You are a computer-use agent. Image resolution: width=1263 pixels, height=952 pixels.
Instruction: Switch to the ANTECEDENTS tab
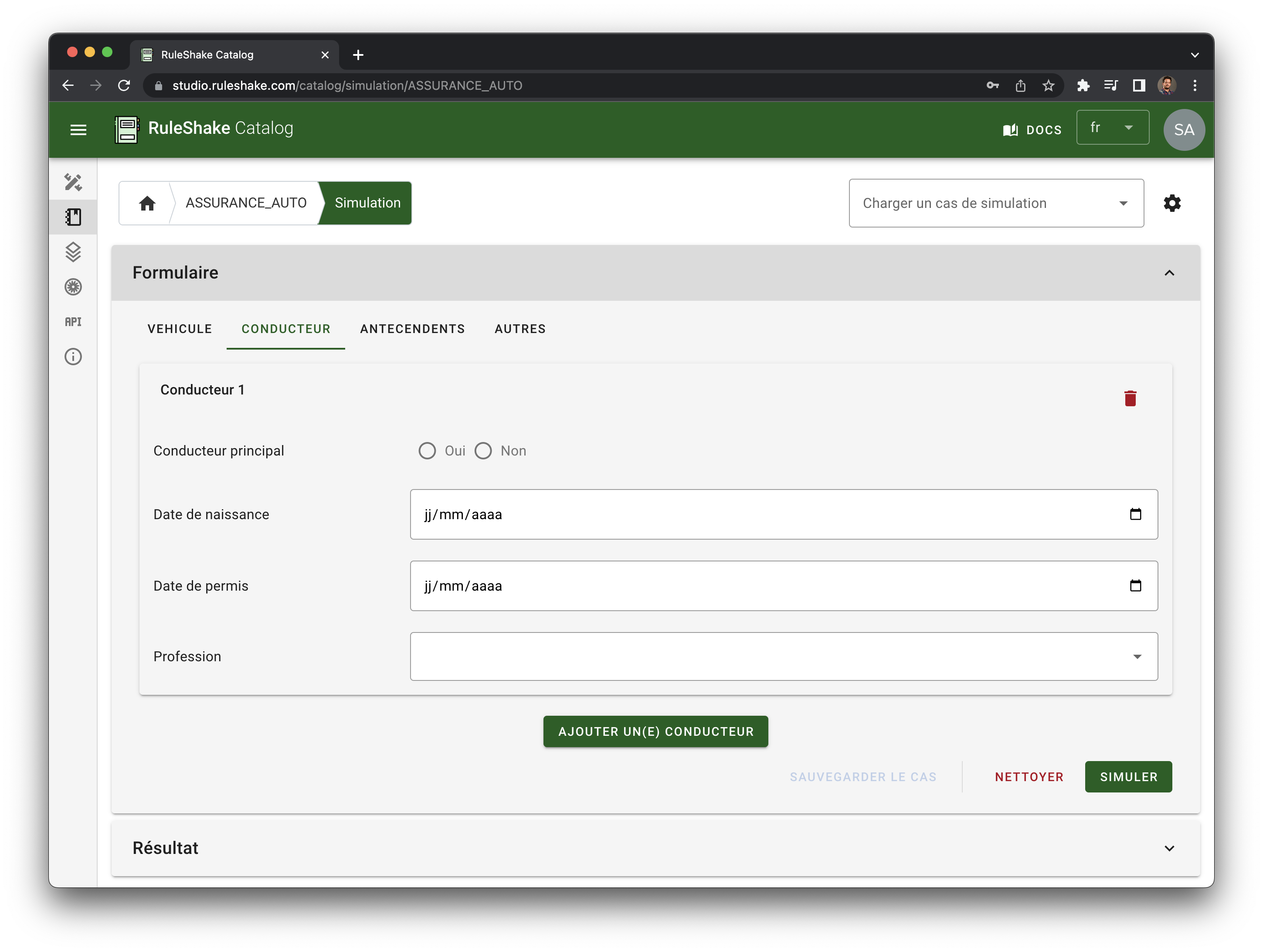412,329
